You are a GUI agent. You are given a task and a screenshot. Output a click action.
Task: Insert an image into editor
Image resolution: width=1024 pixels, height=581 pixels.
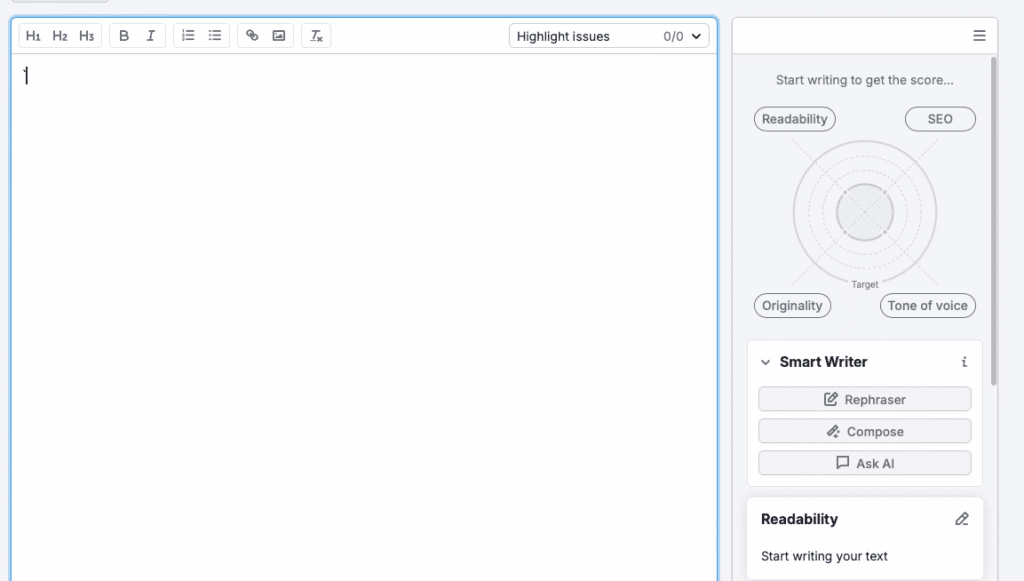point(279,36)
